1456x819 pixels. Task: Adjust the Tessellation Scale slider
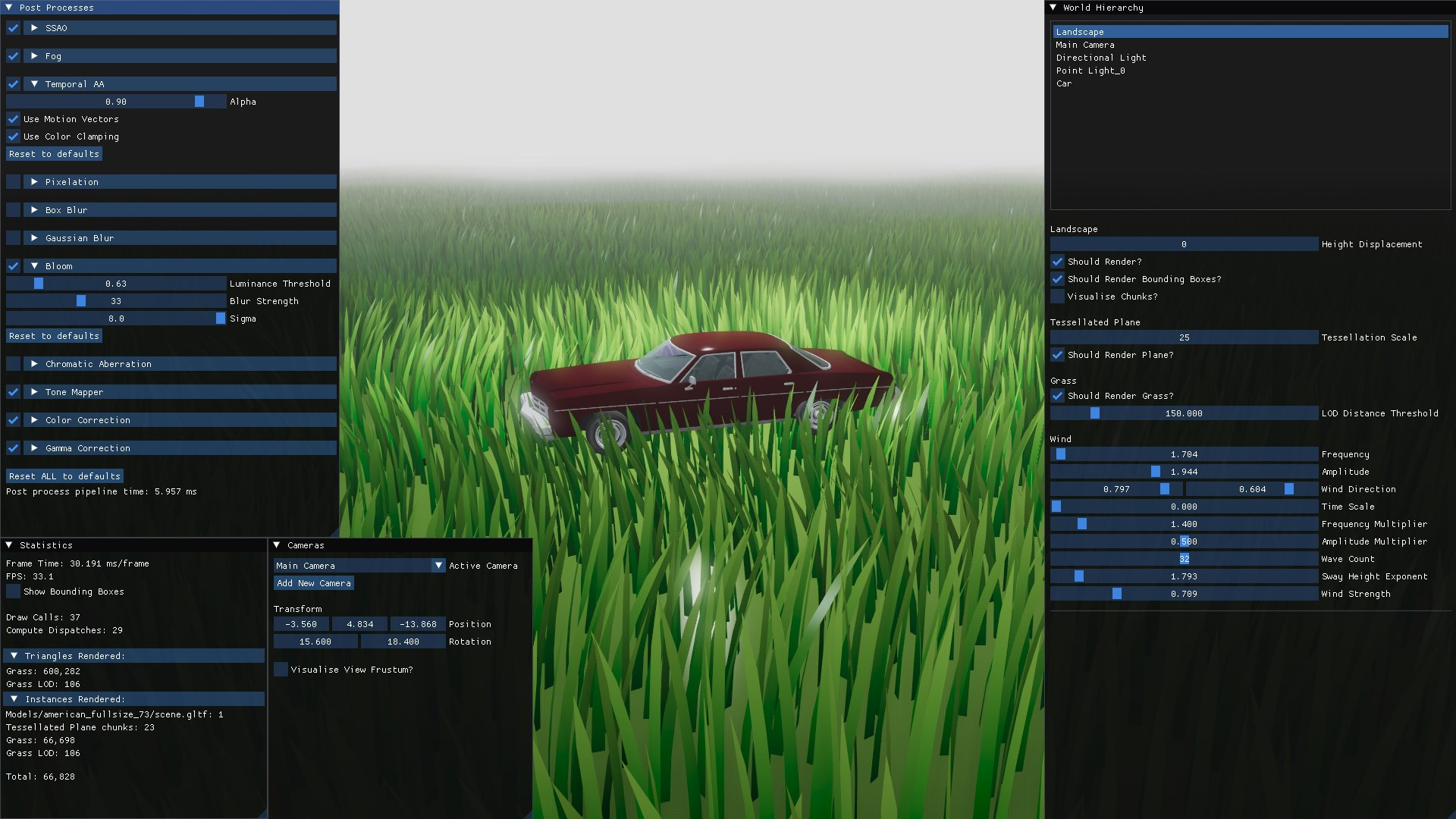tap(1183, 337)
